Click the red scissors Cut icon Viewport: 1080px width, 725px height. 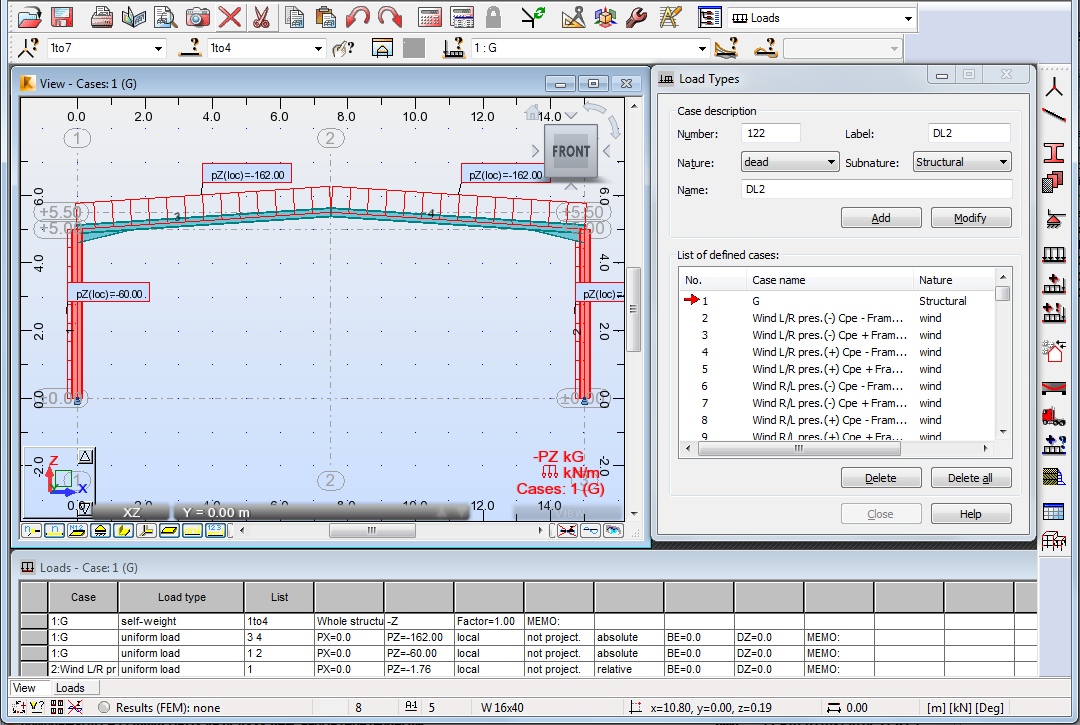(x=261, y=17)
